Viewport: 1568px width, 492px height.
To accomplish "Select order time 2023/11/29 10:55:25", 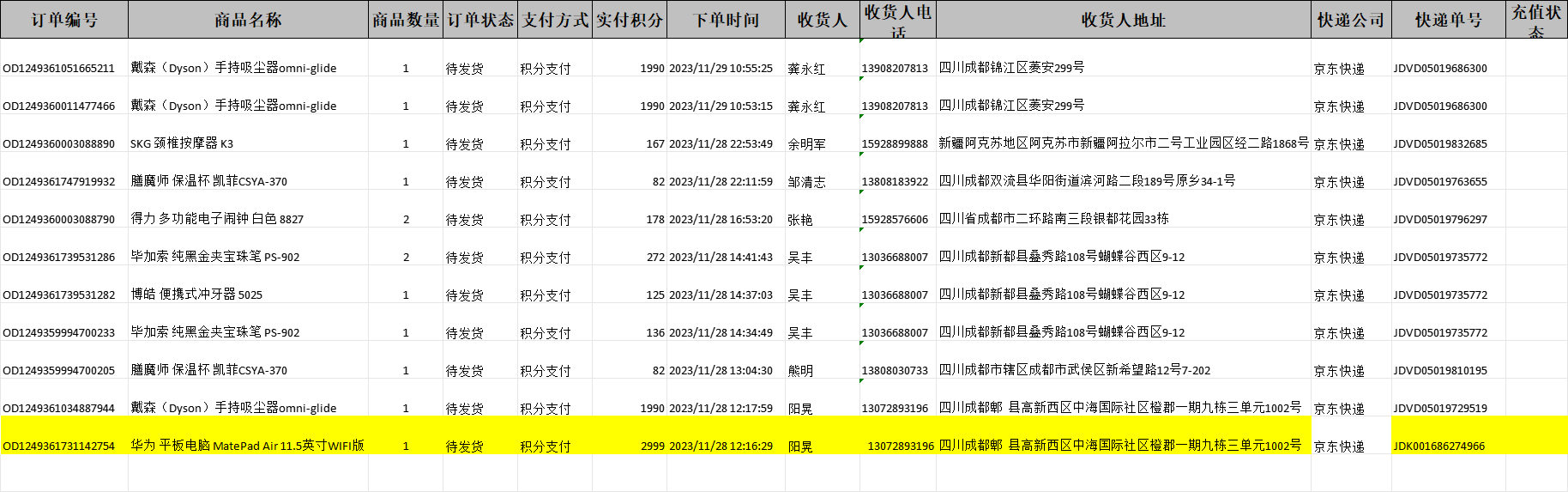I will point(721,69).
